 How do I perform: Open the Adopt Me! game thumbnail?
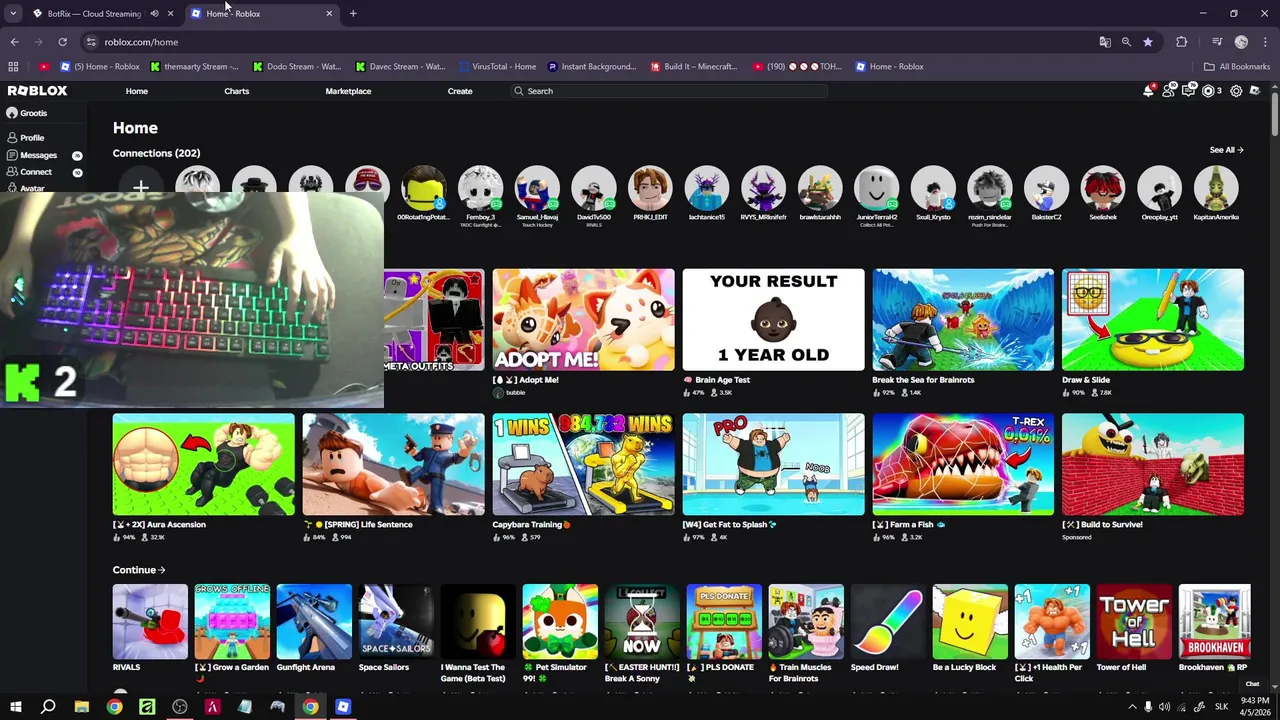pyautogui.click(x=583, y=319)
